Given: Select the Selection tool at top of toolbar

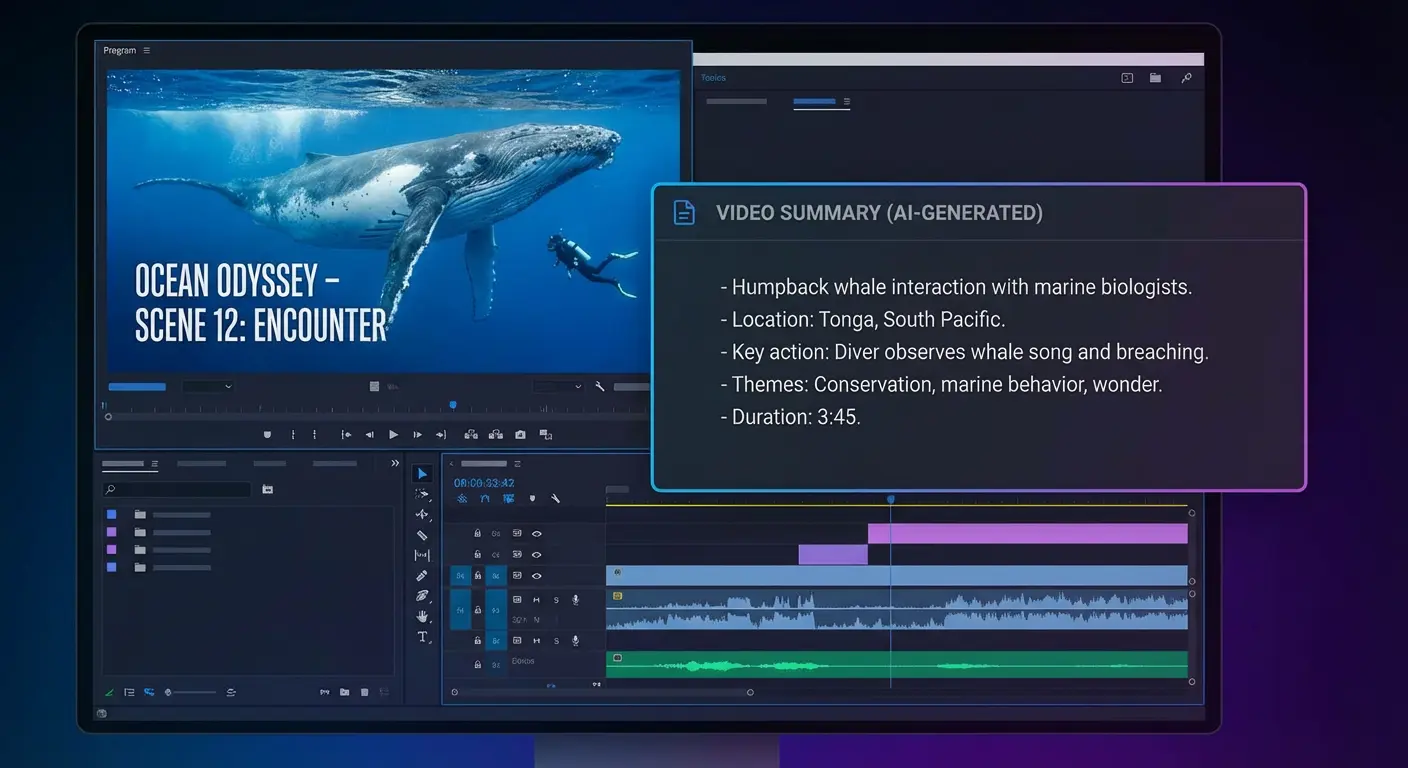Looking at the screenshot, I should [422, 472].
